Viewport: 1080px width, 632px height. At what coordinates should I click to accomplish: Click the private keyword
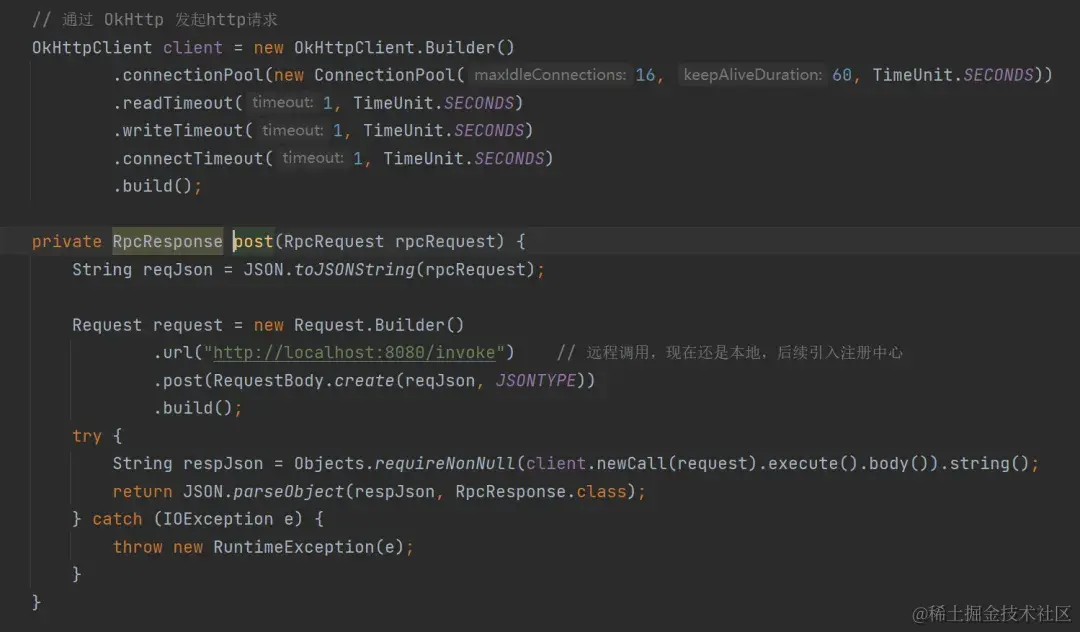coord(66,242)
